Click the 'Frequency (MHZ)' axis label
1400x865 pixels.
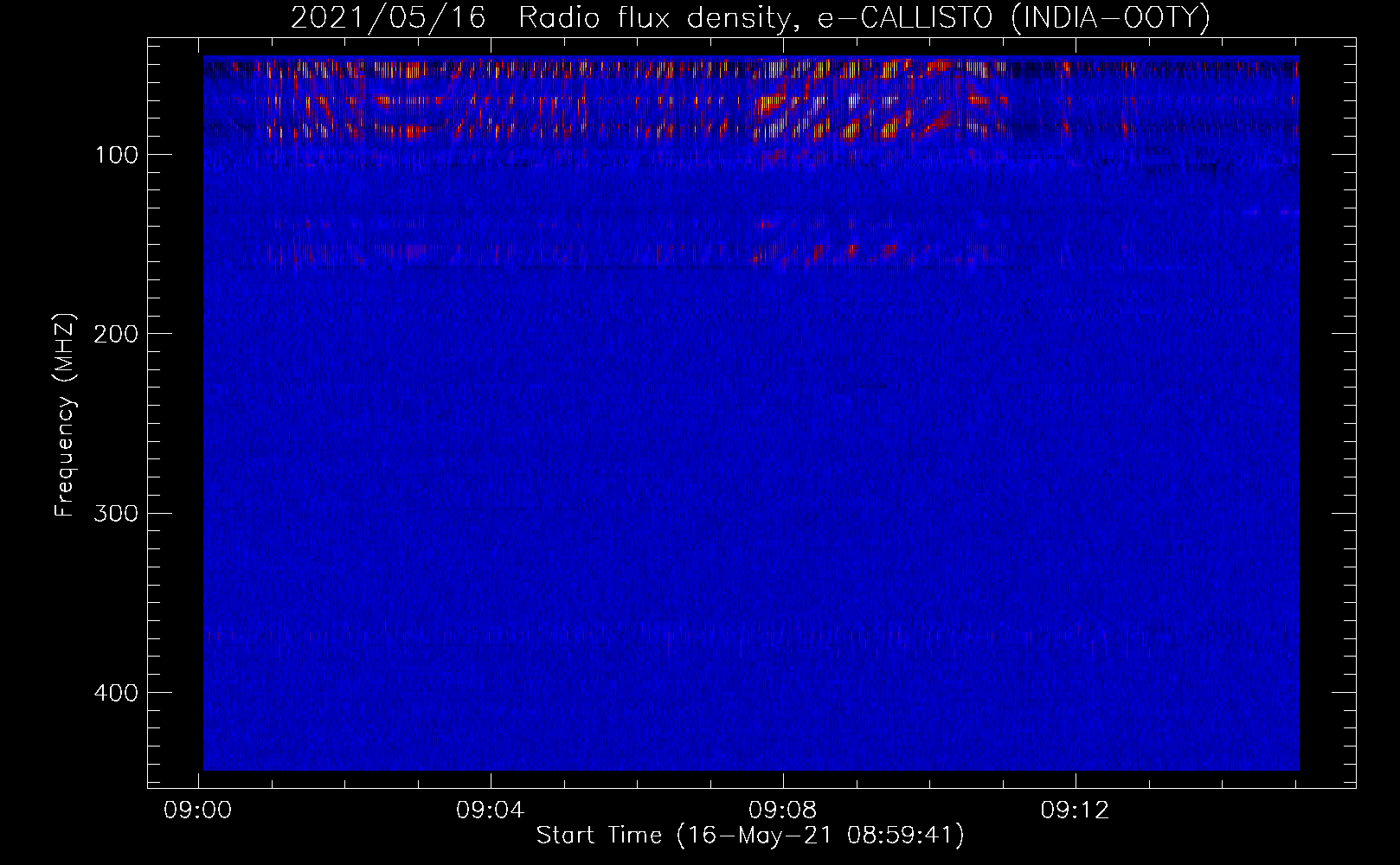click(66, 415)
